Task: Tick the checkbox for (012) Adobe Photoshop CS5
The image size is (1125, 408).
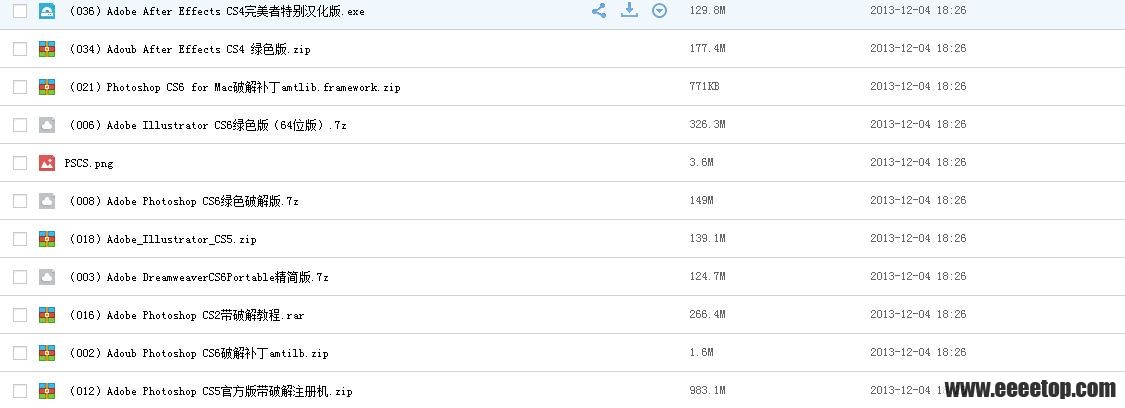Action: (x=20, y=391)
